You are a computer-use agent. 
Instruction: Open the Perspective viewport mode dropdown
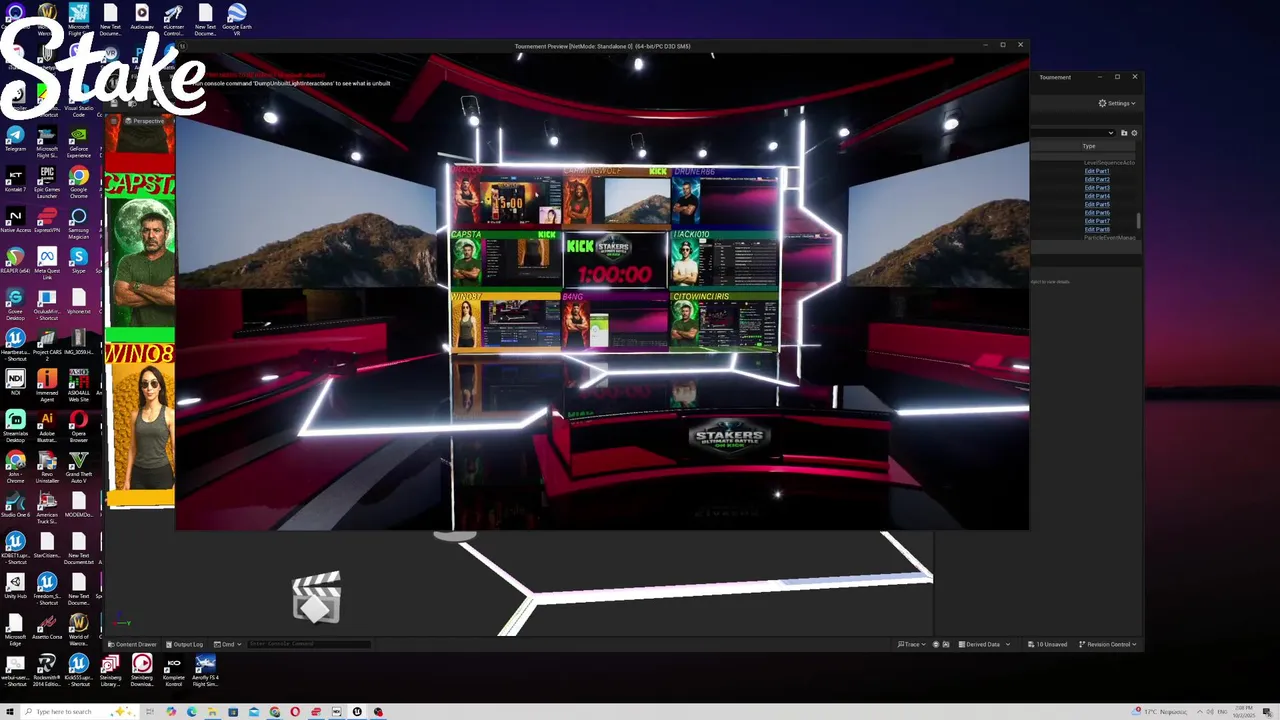[x=146, y=121]
